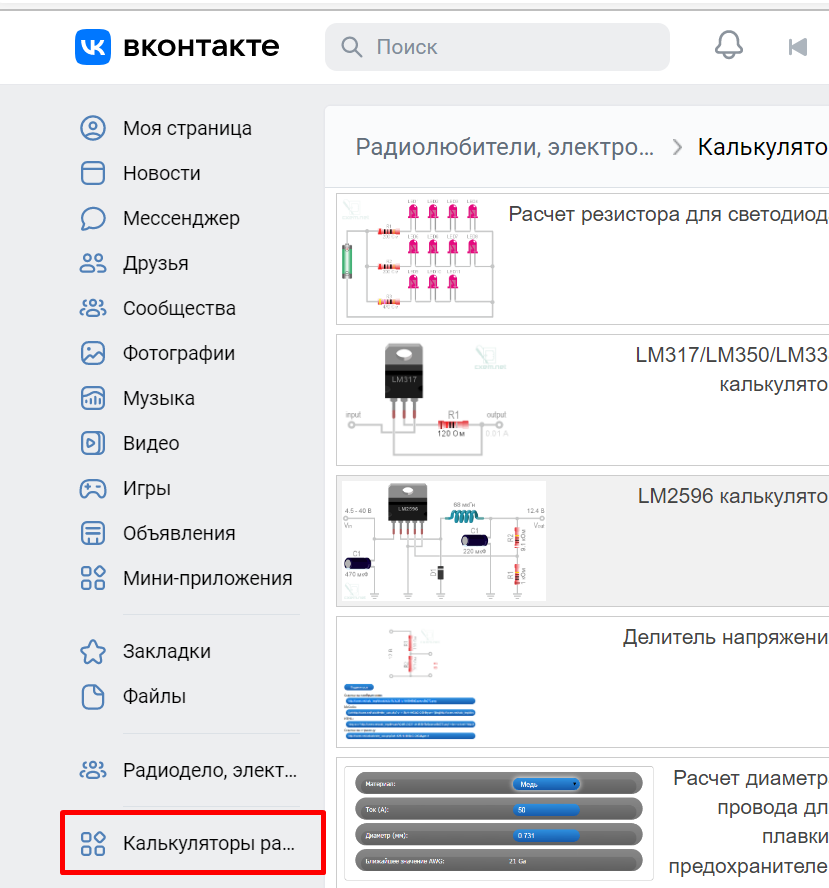Click the Объявления listing icon
Screen dimensions: 829x888
click(93, 533)
